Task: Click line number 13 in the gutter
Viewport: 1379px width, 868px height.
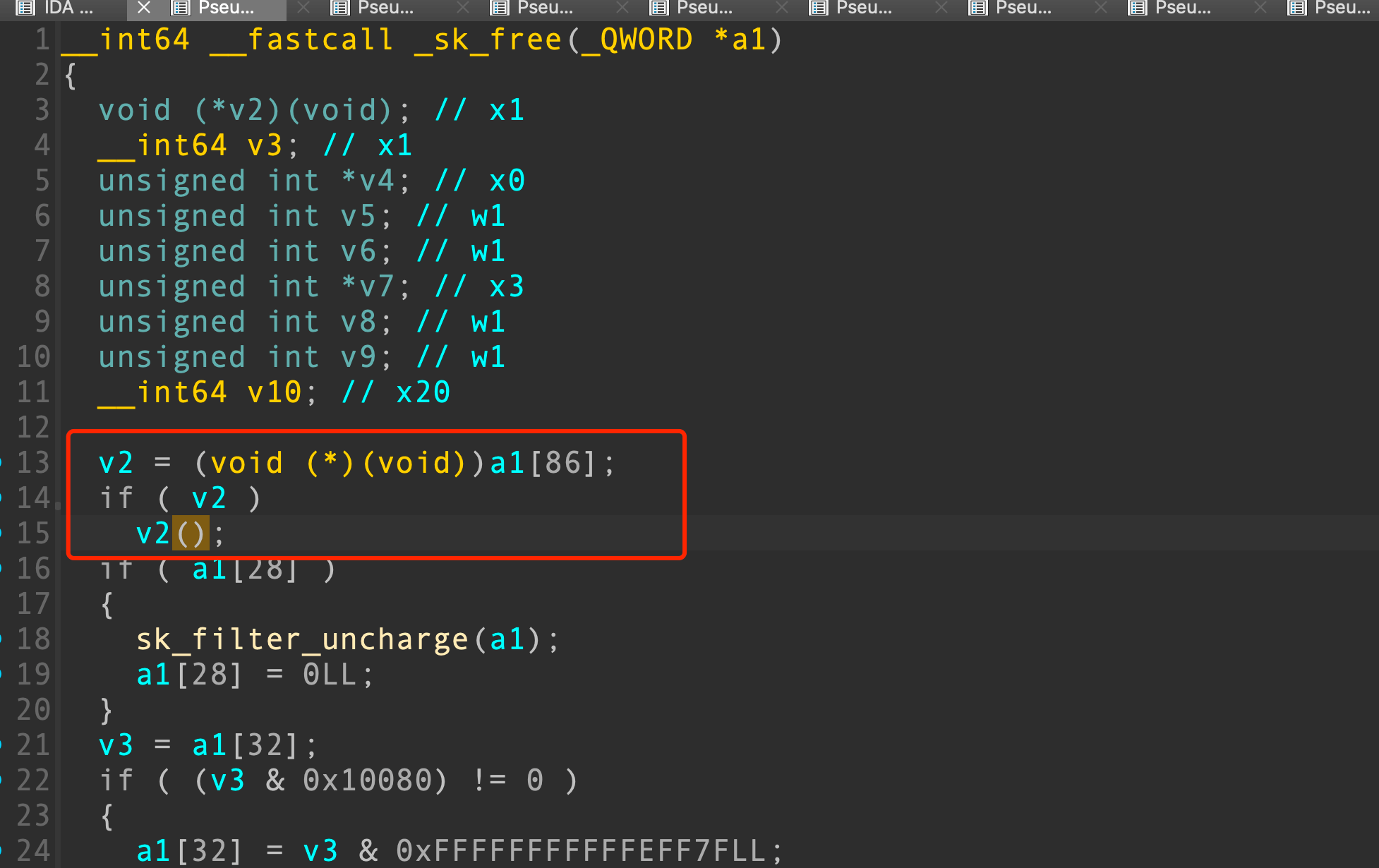Action: [x=33, y=463]
